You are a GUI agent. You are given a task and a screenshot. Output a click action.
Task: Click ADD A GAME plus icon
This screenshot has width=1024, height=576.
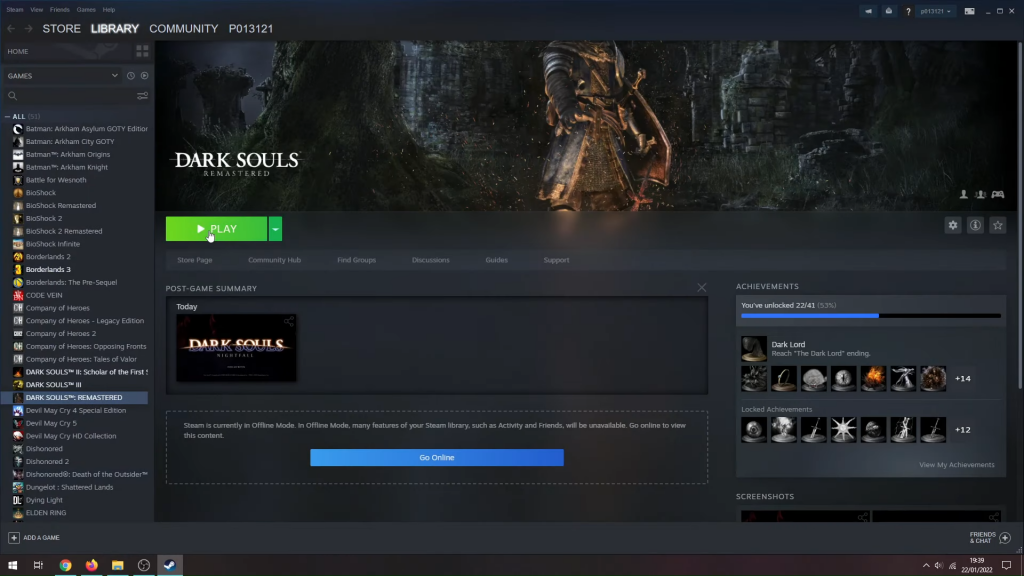tap(14, 537)
